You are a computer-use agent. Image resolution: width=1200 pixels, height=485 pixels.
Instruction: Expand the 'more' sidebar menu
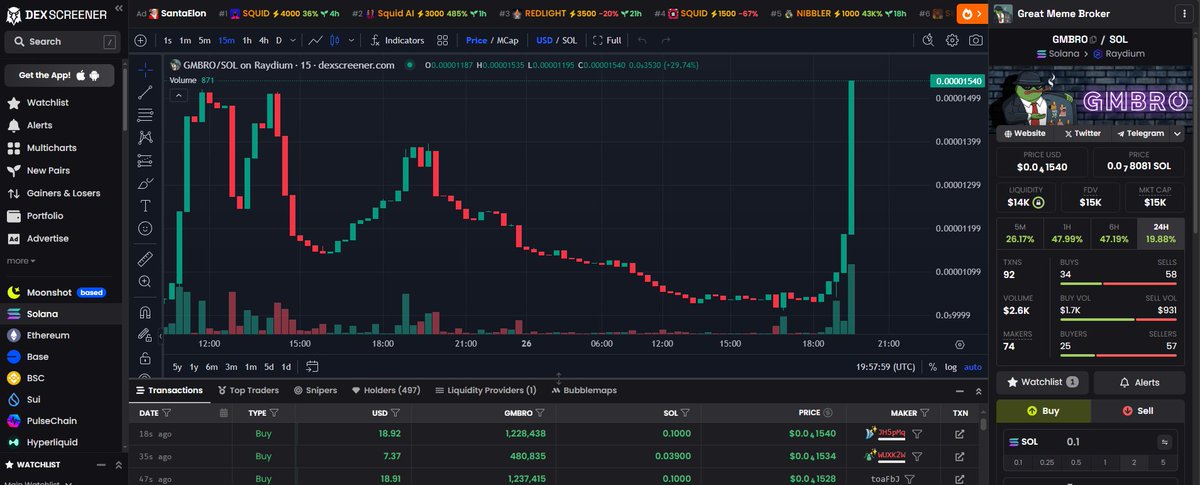coord(21,261)
